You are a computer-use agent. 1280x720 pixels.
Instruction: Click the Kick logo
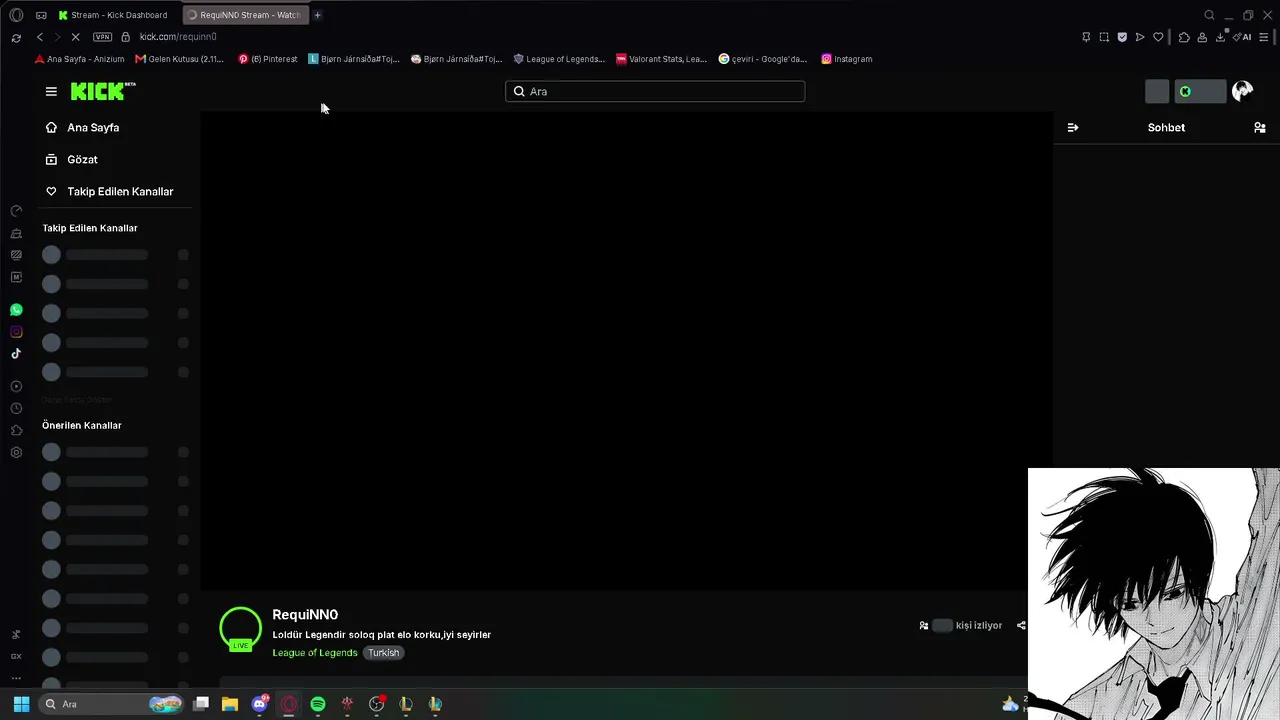point(103,91)
